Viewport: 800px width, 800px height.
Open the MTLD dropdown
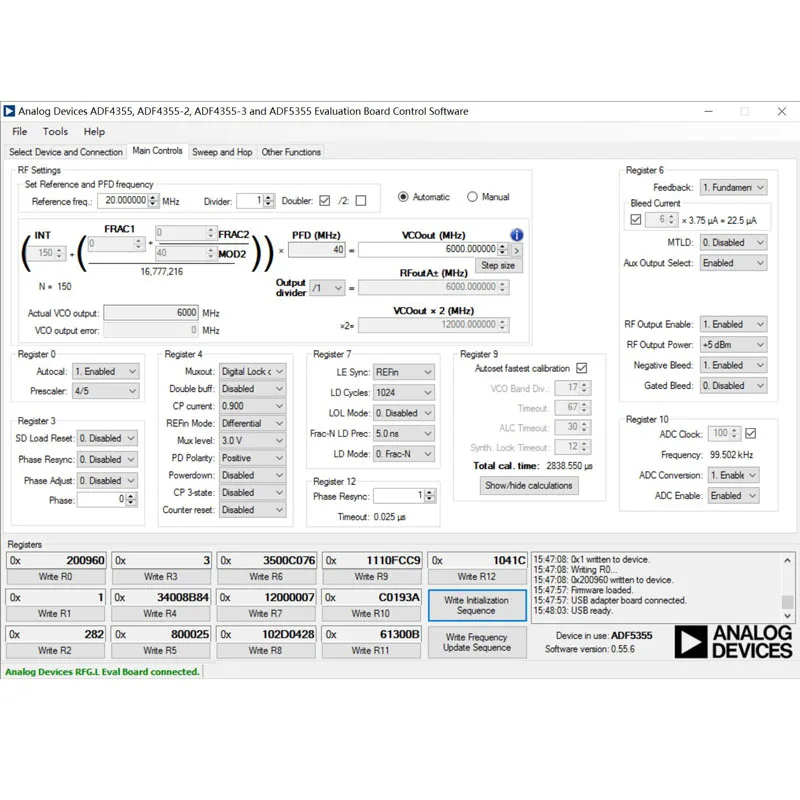tap(733, 242)
